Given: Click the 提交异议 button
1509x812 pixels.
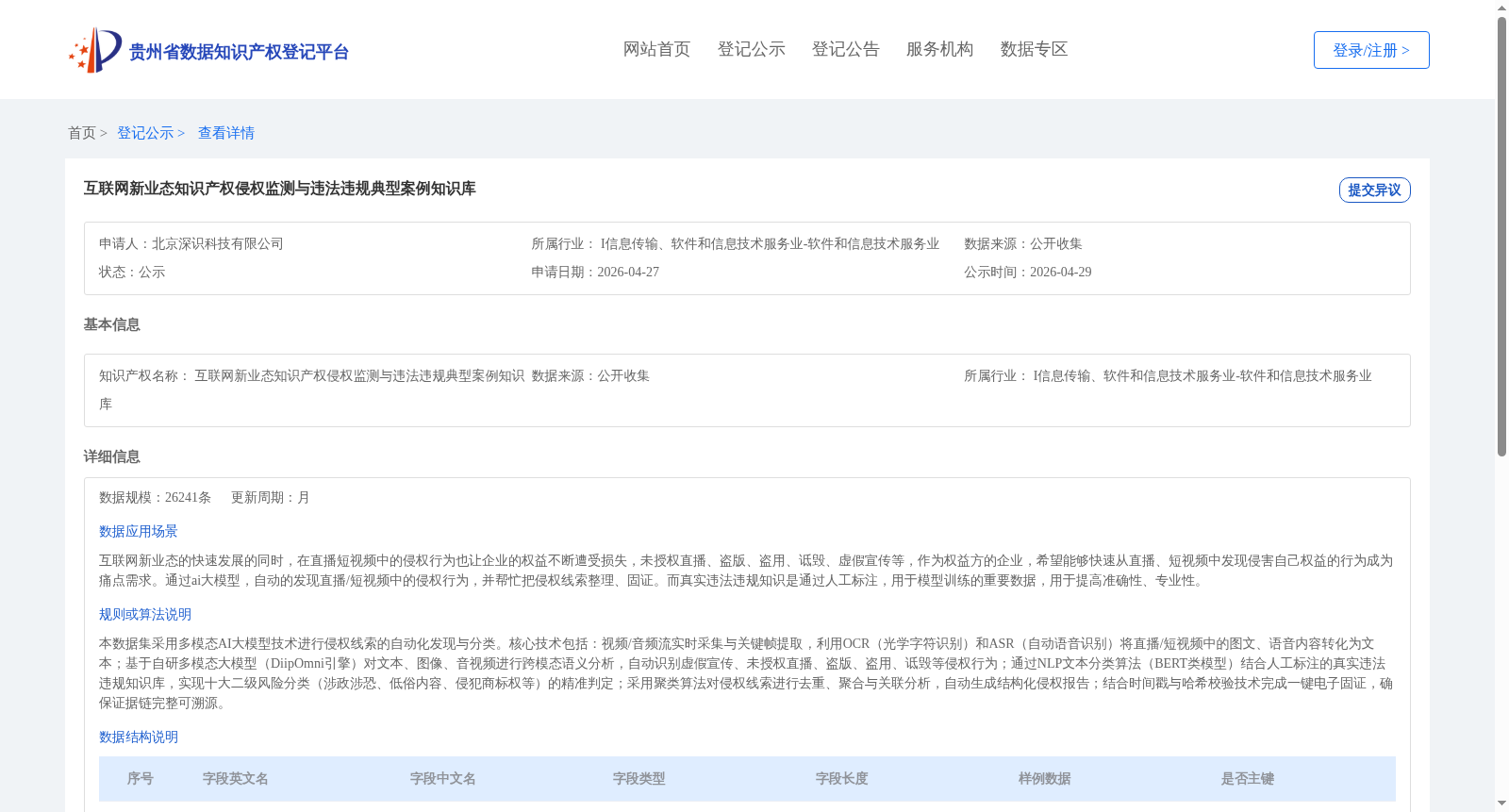Looking at the screenshot, I should point(1375,190).
